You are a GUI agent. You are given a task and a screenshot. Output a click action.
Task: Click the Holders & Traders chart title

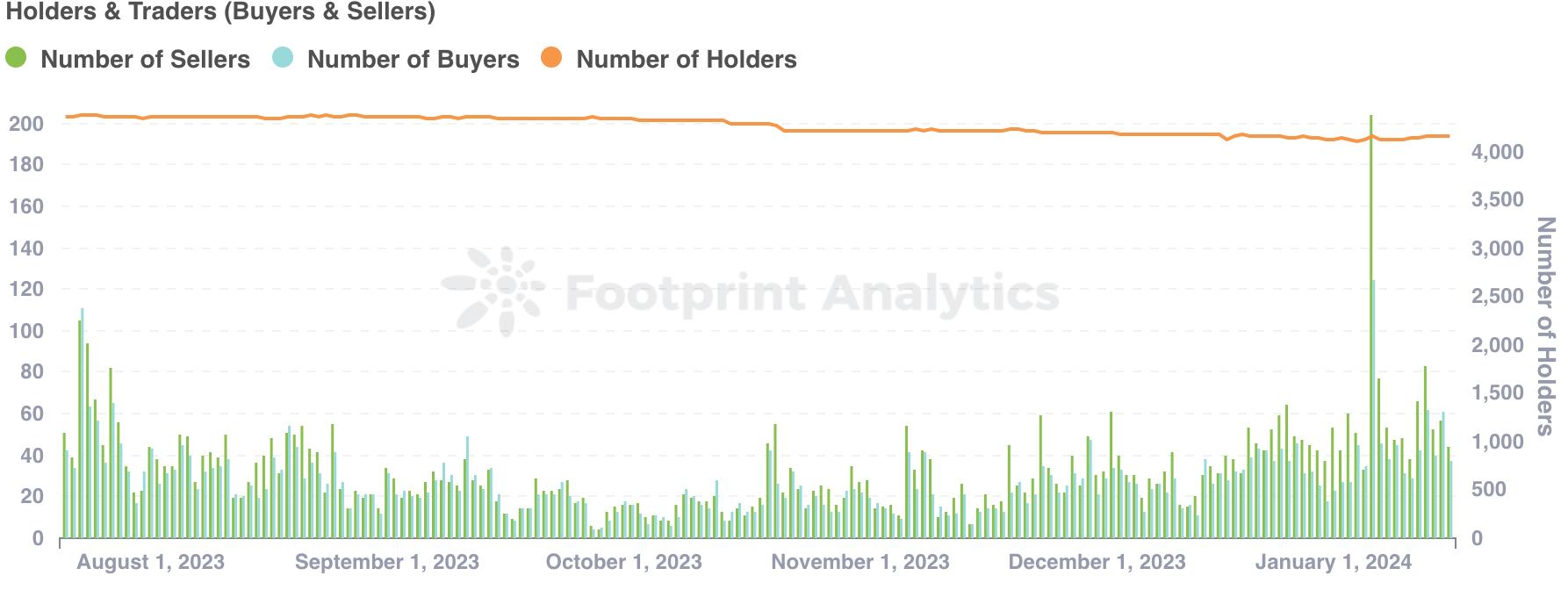coord(220,11)
